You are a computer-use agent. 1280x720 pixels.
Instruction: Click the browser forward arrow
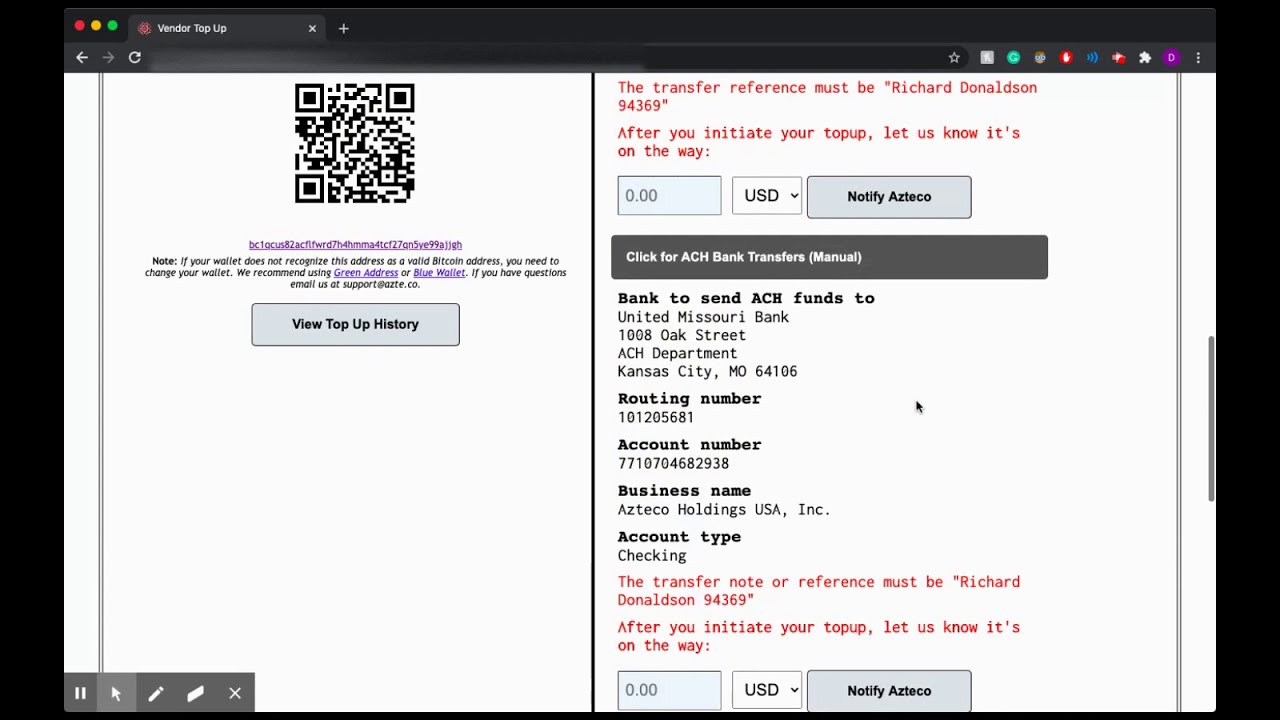108,58
